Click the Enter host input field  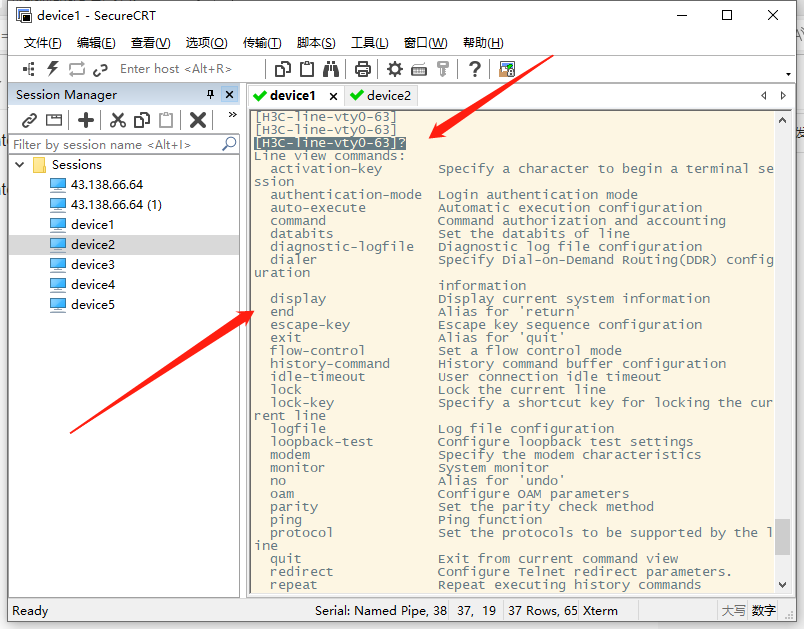(x=190, y=69)
